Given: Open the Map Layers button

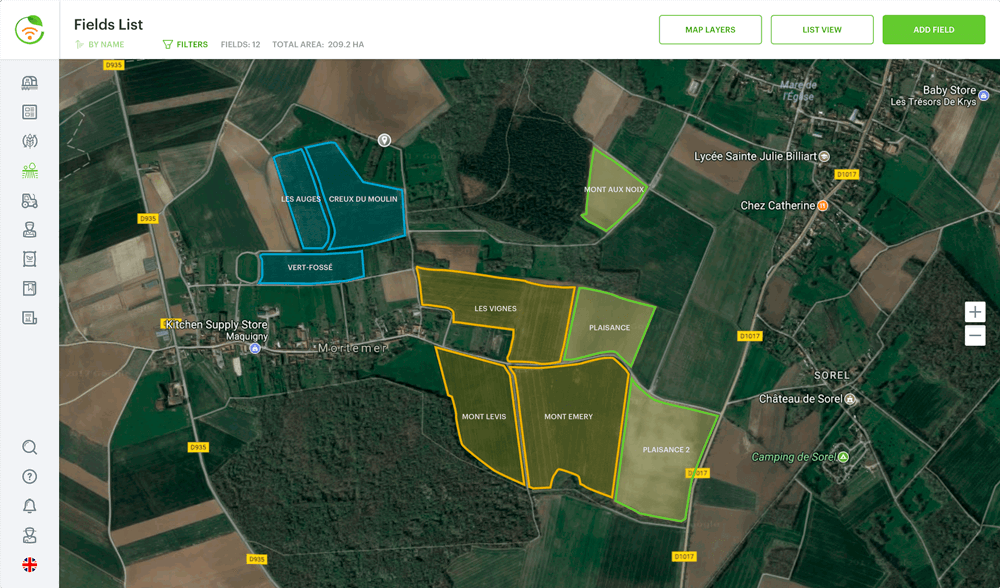Looking at the screenshot, I should [x=710, y=30].
